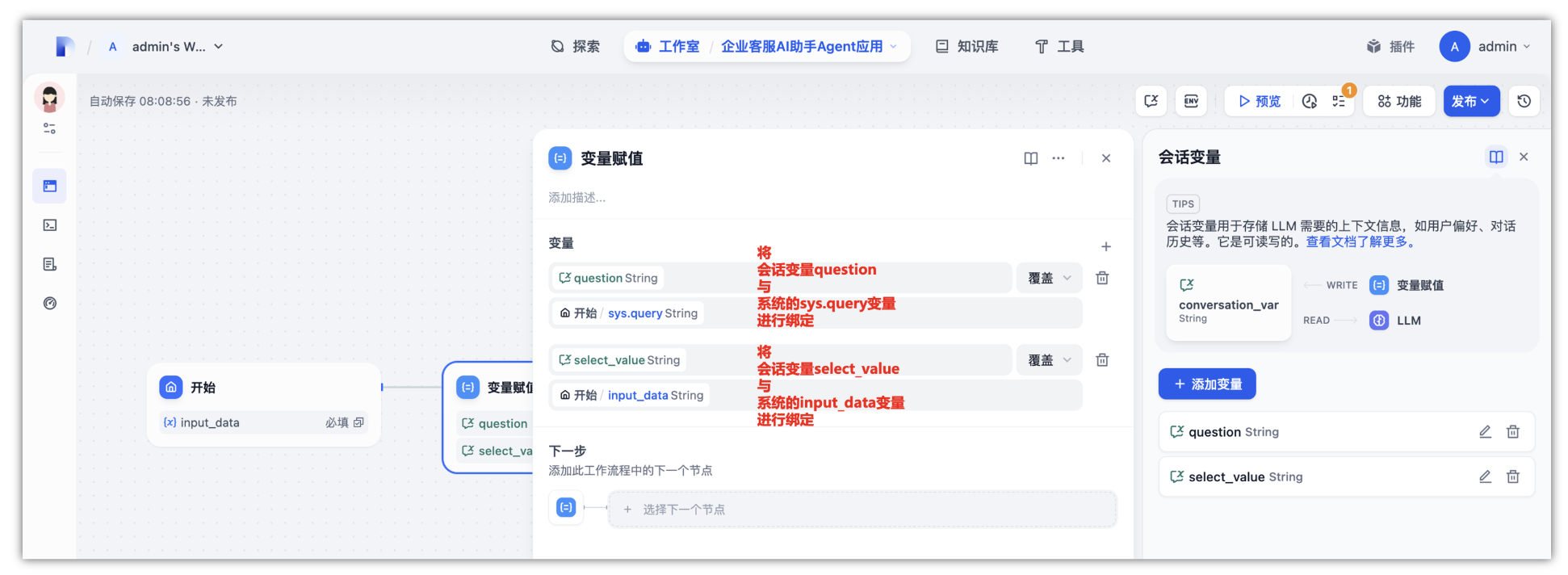Open the API access terminal icon
Viewport: 1568px width, 575px height.
(x=50, y=225)
